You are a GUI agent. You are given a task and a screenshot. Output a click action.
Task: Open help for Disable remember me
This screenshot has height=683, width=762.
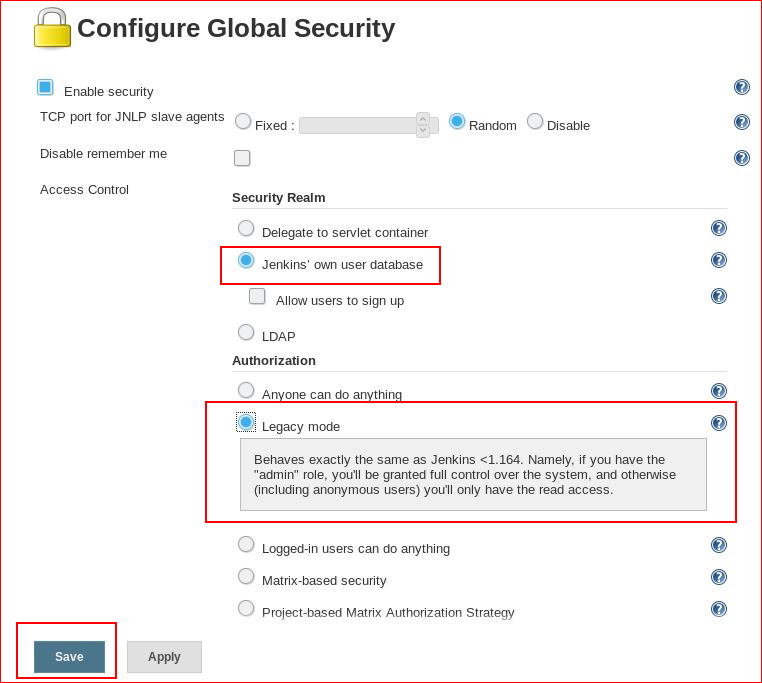[x=742, y=158]
